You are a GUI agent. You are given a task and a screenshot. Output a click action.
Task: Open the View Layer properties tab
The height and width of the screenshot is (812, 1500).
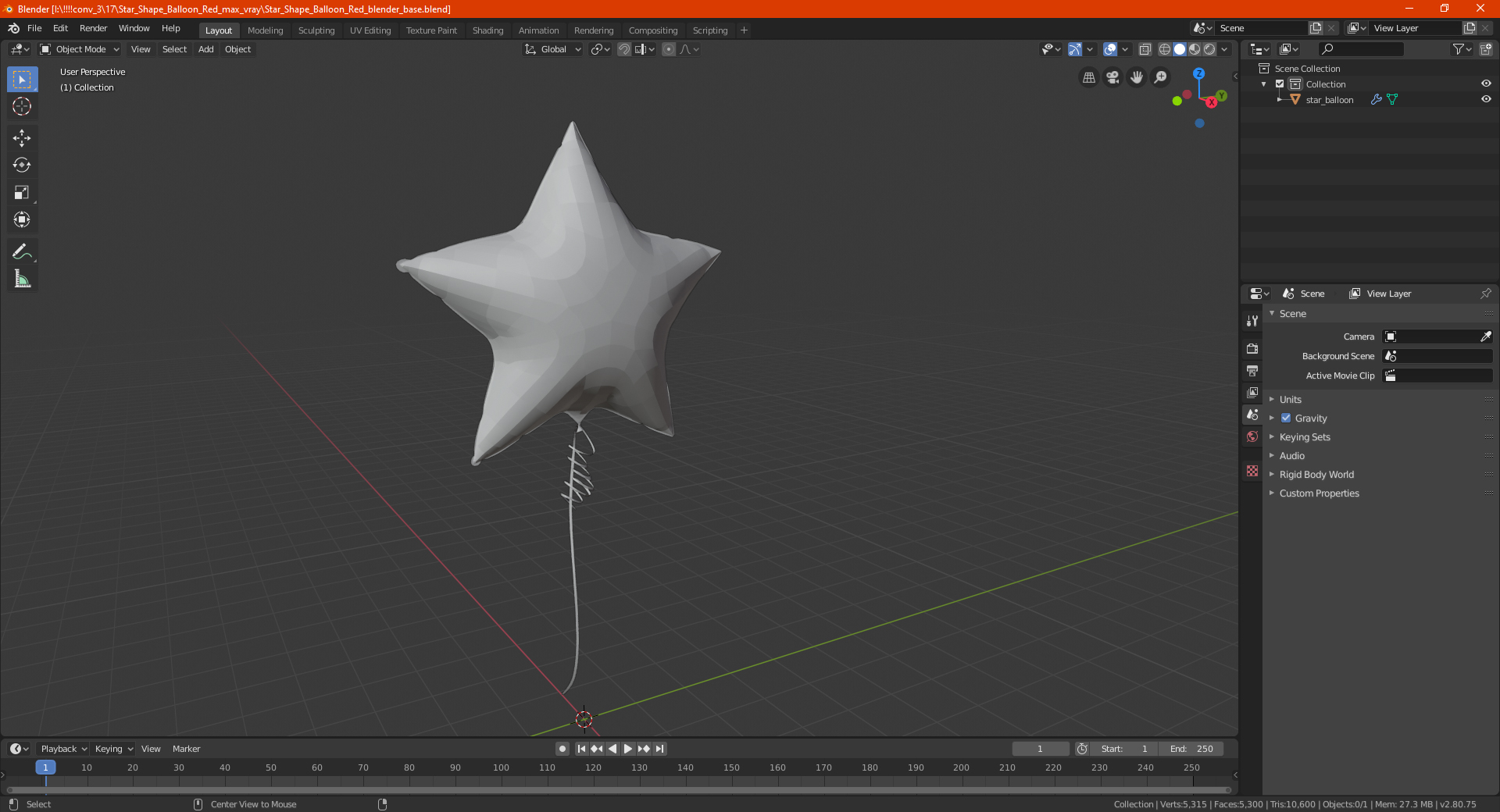1252,392
